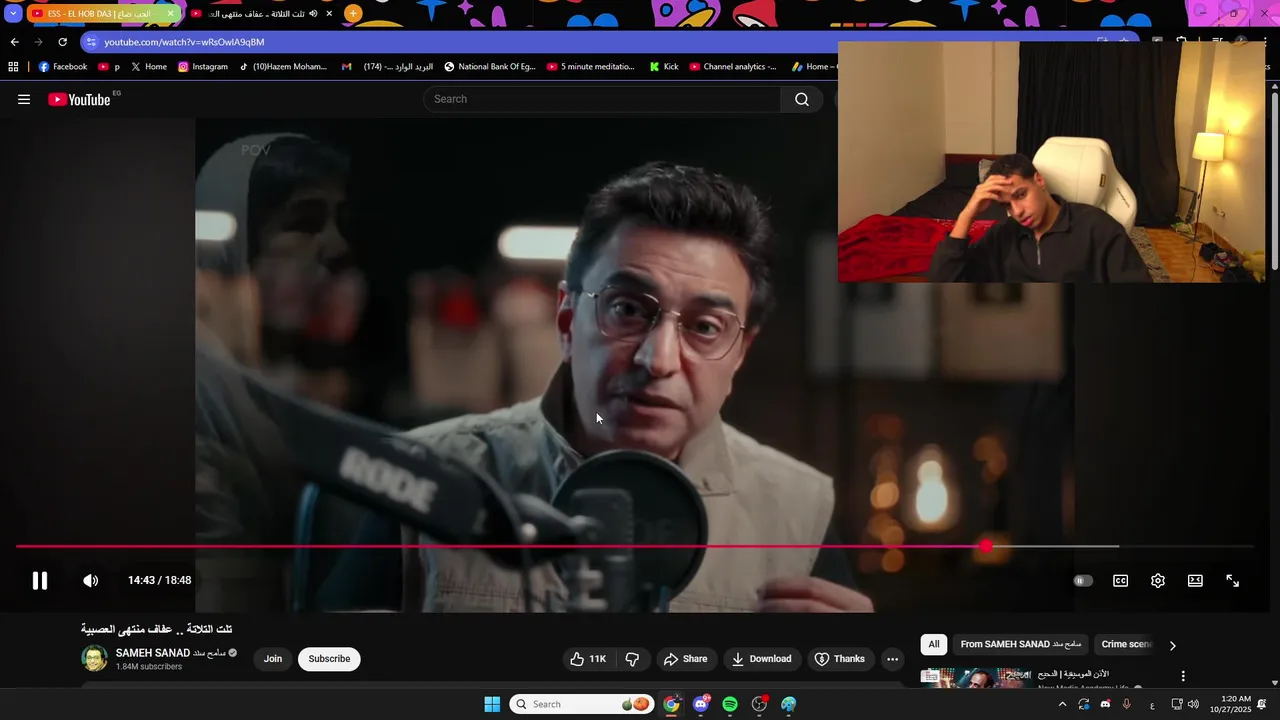Open the Apps grid in bookmarks bar
The image size is (1280, 720).
[x=13, y=67]
